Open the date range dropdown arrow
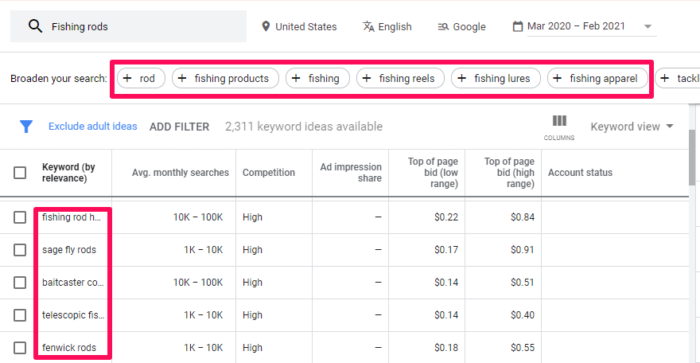 tap(648, 26)
